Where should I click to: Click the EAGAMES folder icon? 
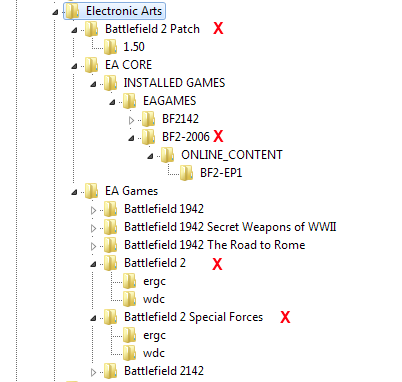pyautogui.click(x=130, y=101)
